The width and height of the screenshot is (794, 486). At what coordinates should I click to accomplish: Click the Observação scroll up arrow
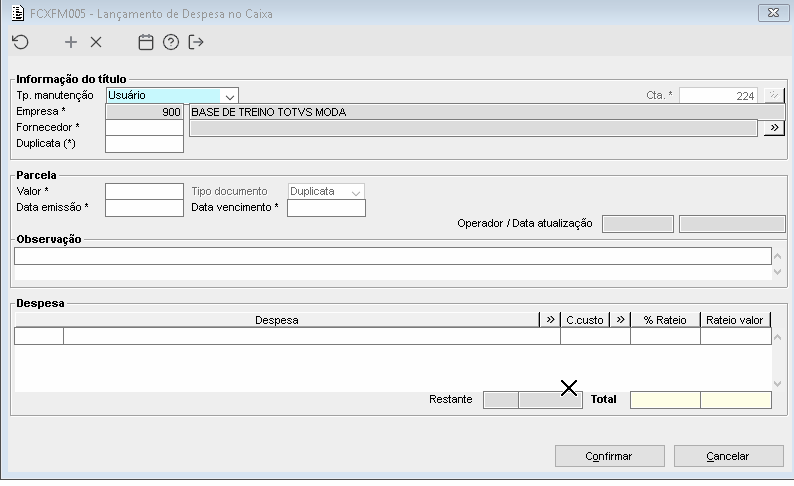click(x=778, y=256)
